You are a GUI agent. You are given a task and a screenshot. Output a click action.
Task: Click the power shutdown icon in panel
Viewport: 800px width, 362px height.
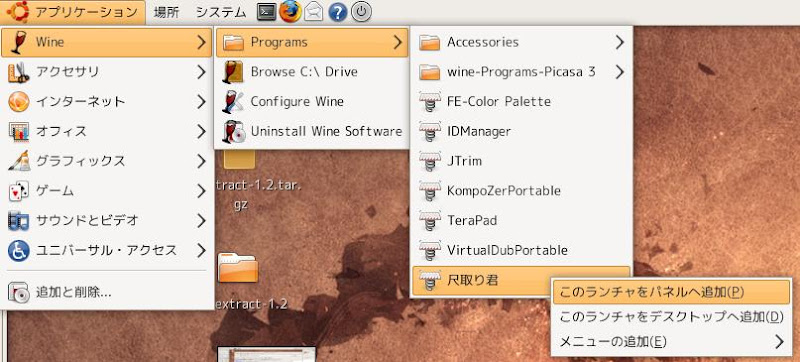coord(361,12)
